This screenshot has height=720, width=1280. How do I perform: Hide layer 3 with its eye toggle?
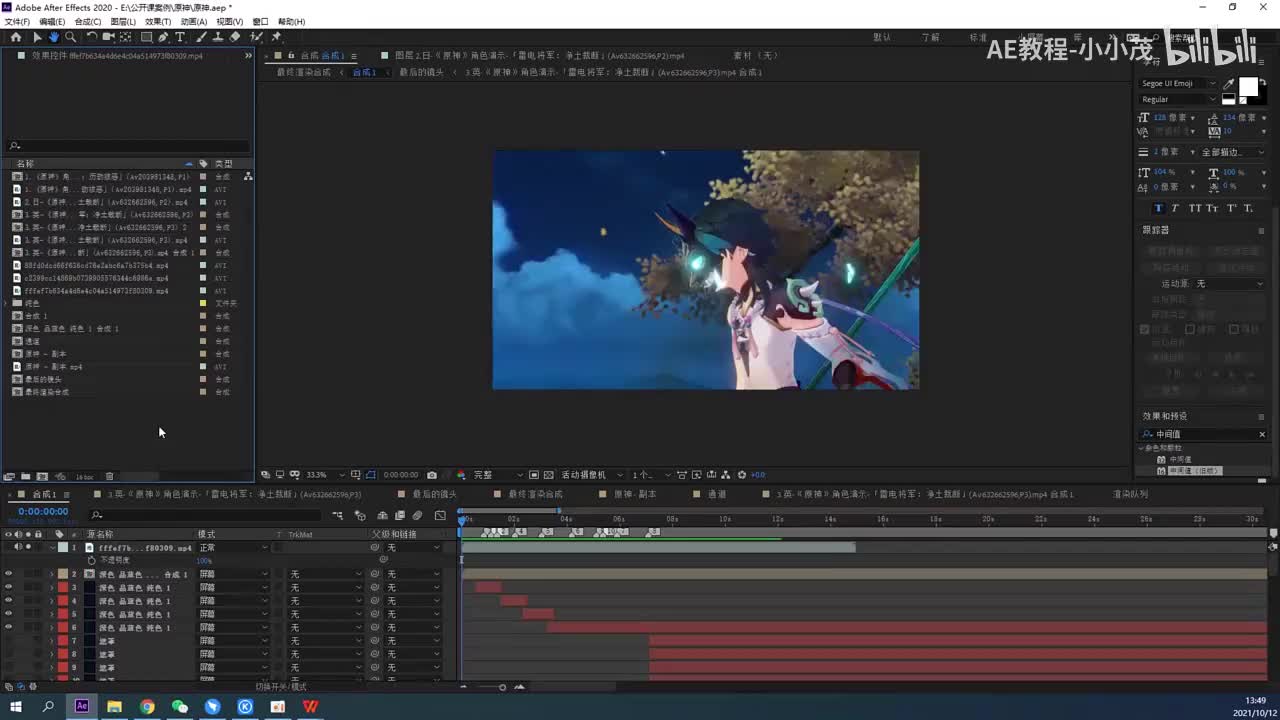8,587
